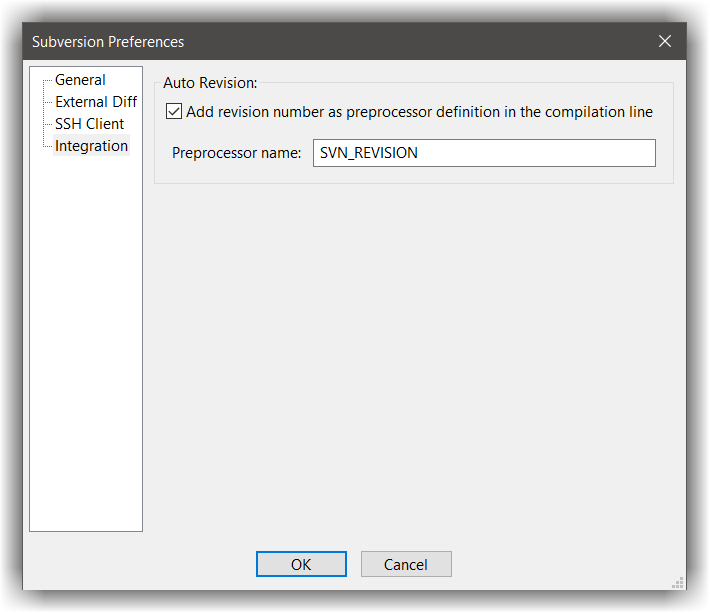Switch to the SSH Client settings page

(x=89, y=124)
